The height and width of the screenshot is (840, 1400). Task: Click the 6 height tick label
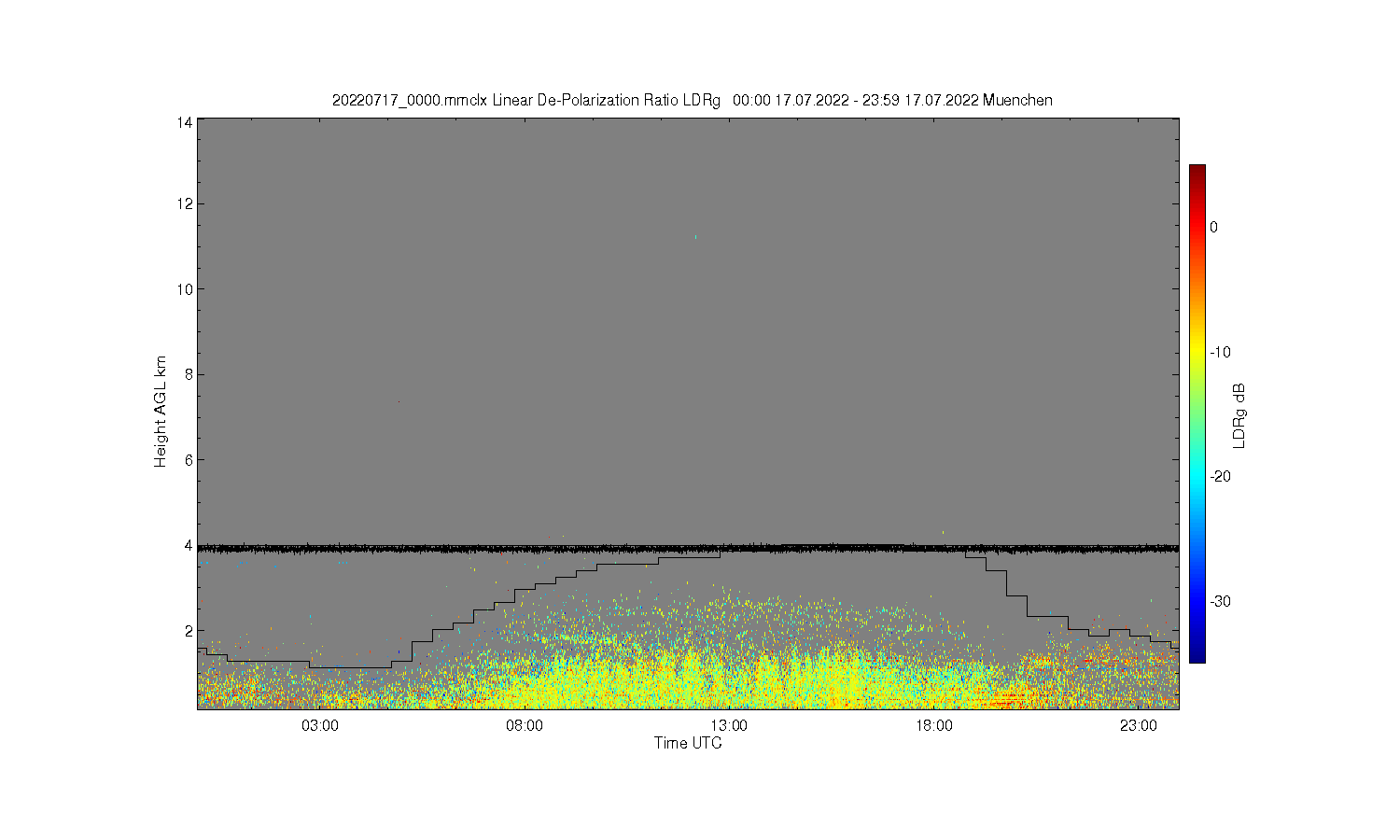tap(189, 460)
